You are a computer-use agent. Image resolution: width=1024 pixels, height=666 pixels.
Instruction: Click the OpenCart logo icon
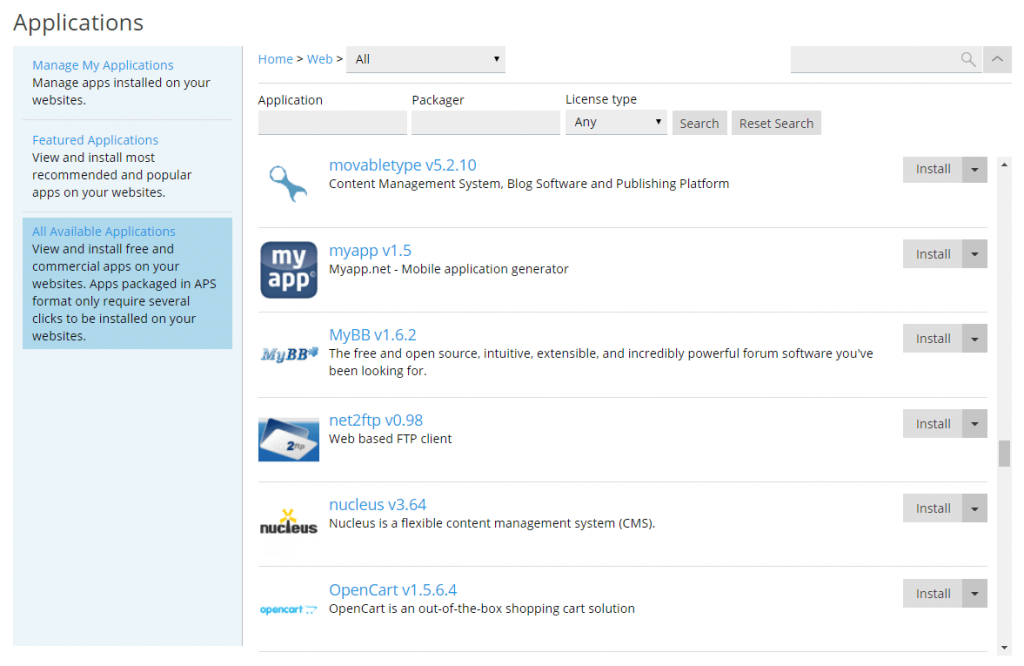pos(289,610)
